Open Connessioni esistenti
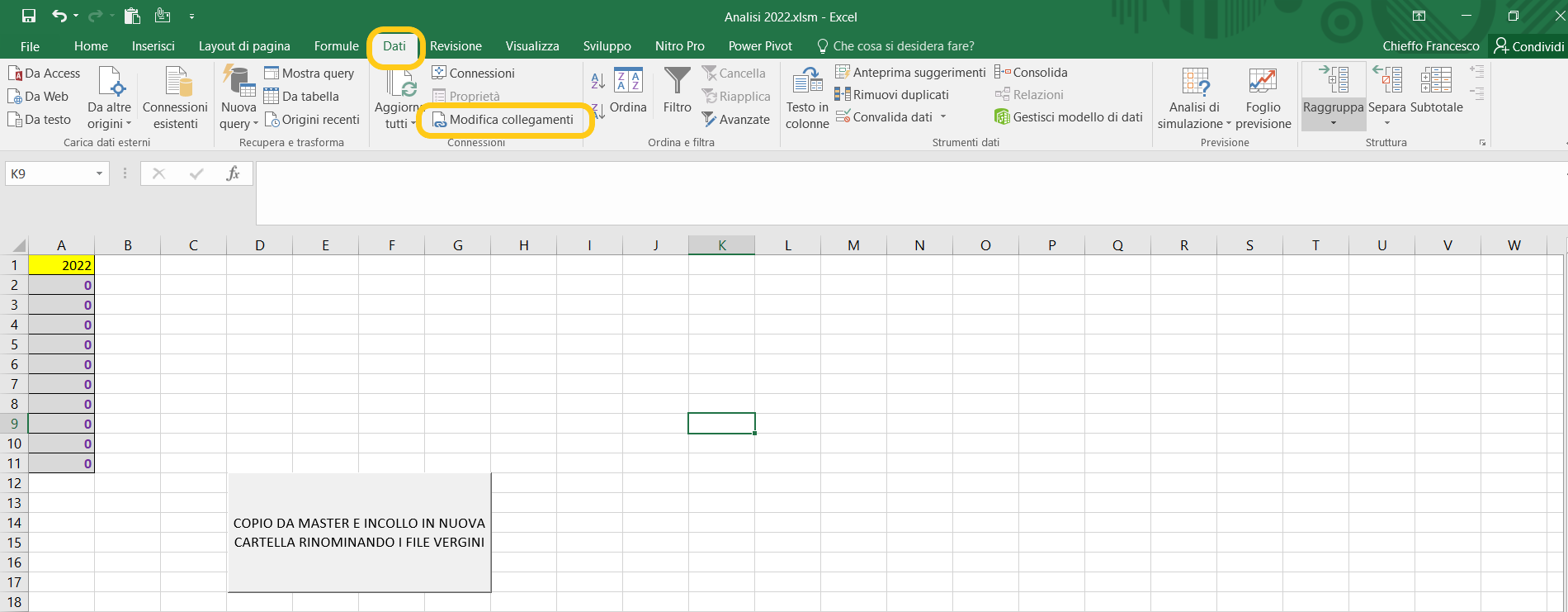Image resolution: width=1568 pixels, height=612 pixels. [x=175, y=98]
